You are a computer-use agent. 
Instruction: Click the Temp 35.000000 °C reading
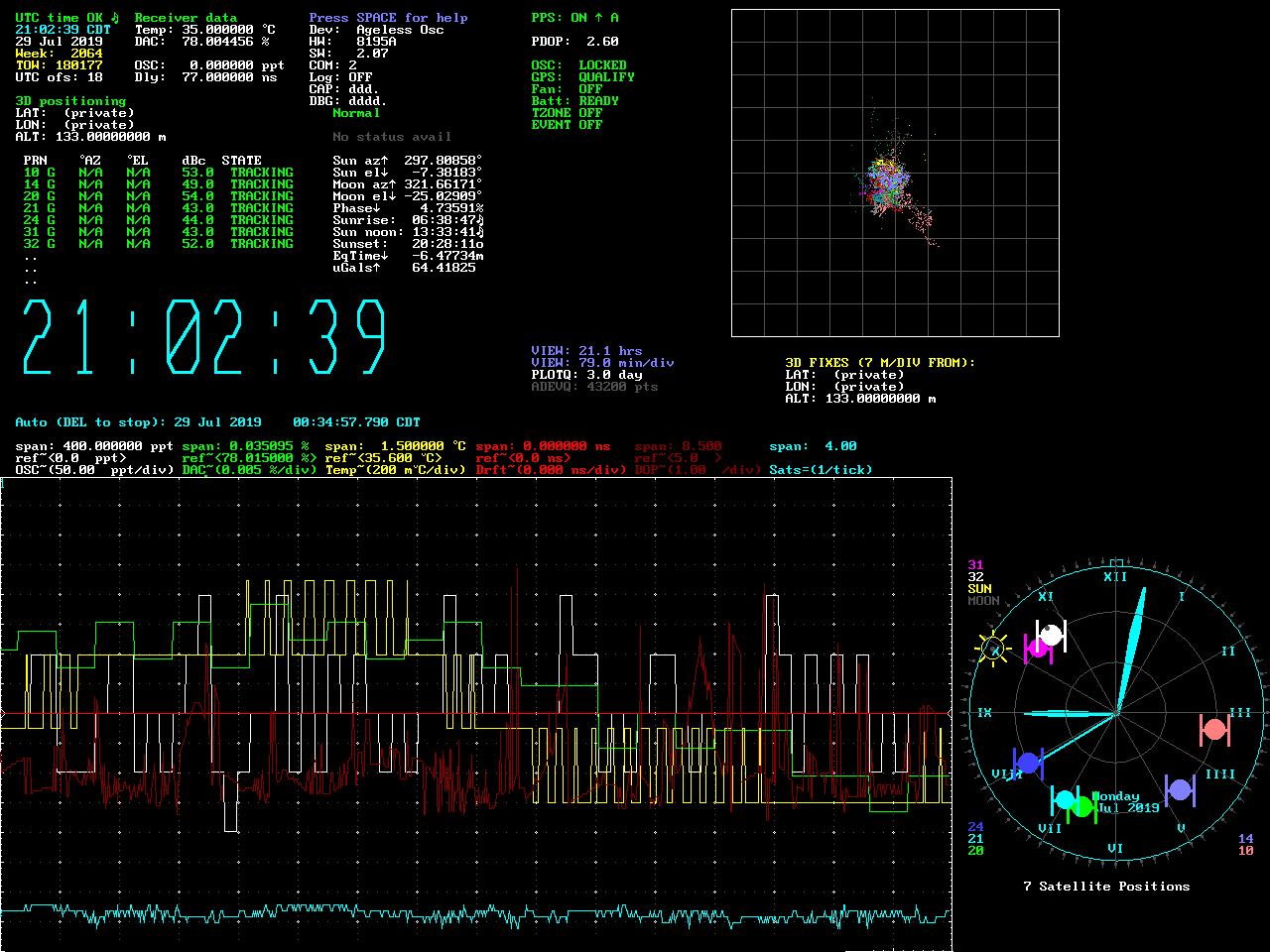(x=205, y=30)
